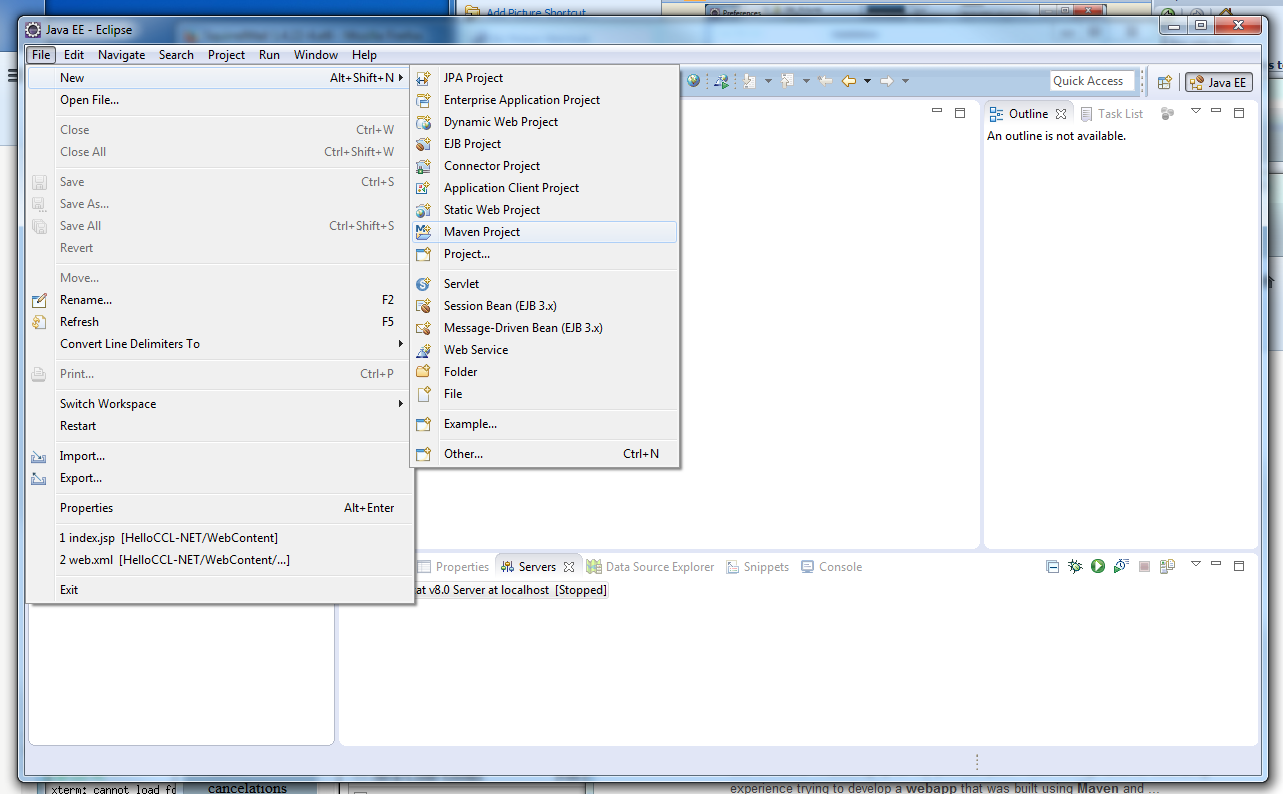Maximize the Outline panel
Image resolution: width=1283 pixels, height=794 pixels.
coord(1239,113)
